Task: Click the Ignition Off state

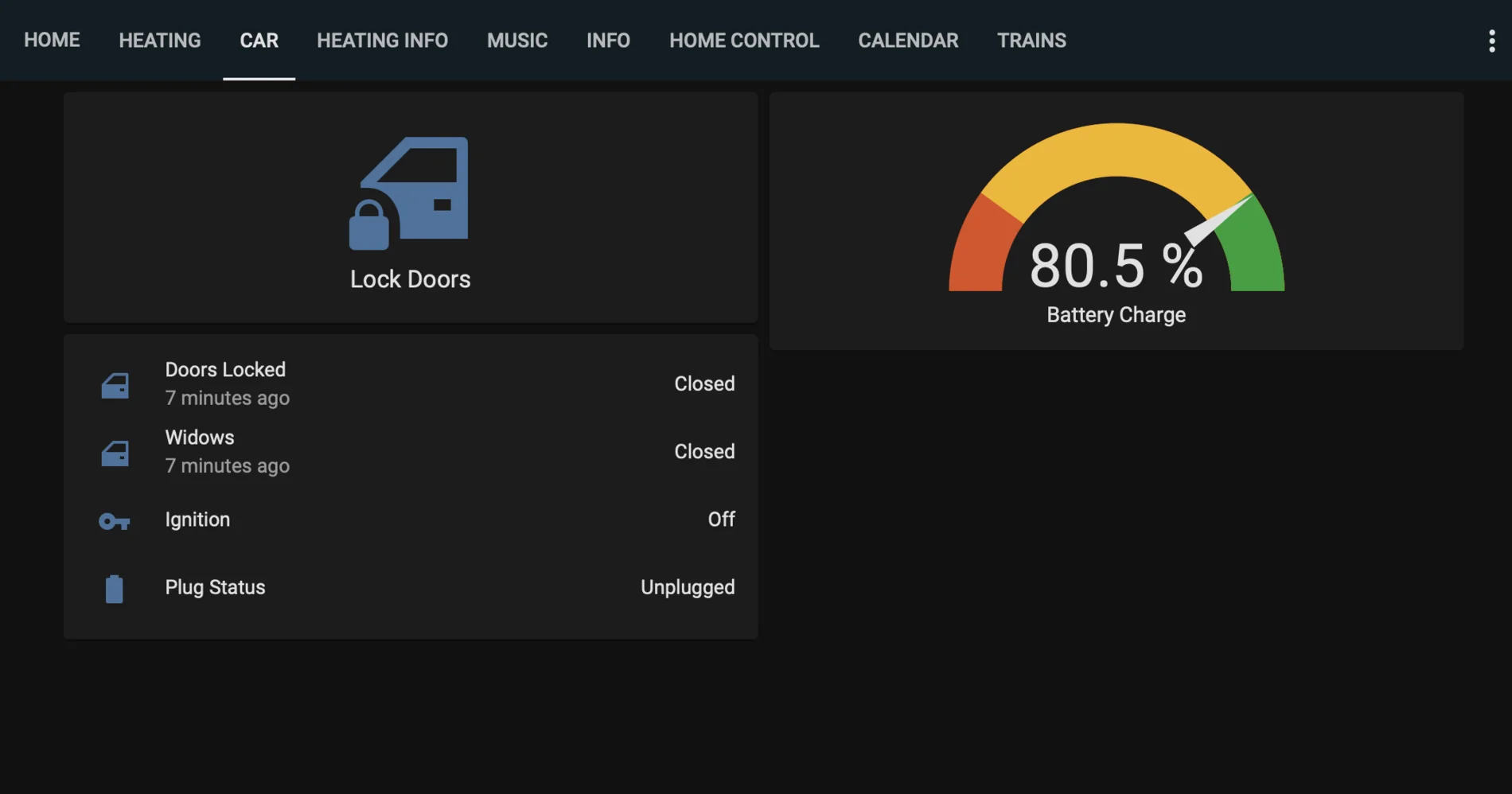Action: pos(722,520)
